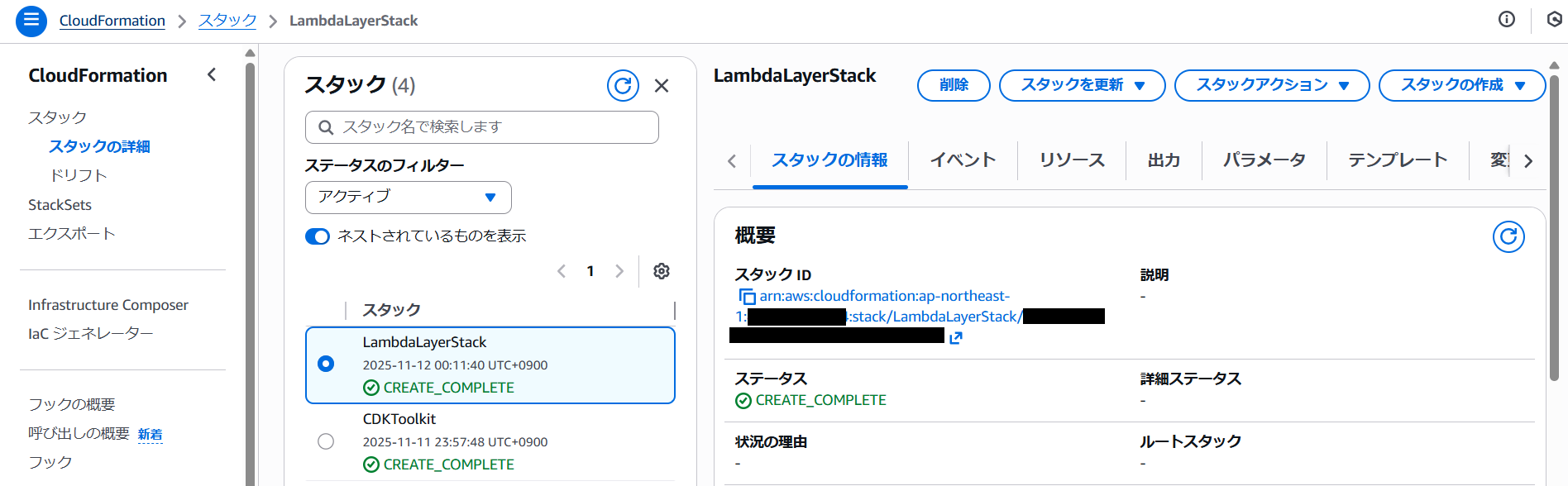Image resolution: width=1568 pixels, height=486 pixels.
Task: Collapse the CloudFormation sidebar with chevron
Action: click(212, 74)
